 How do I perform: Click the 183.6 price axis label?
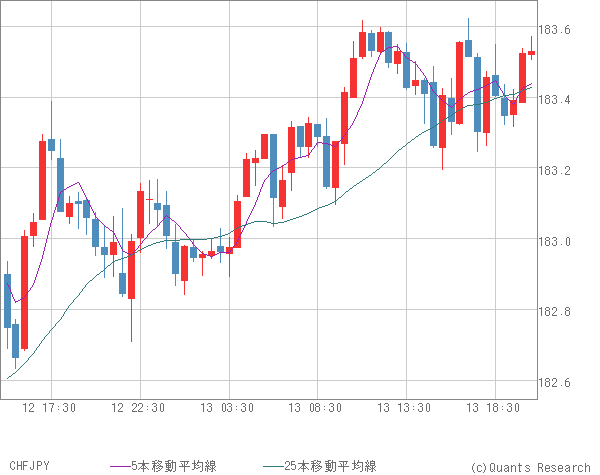point(554,29)
